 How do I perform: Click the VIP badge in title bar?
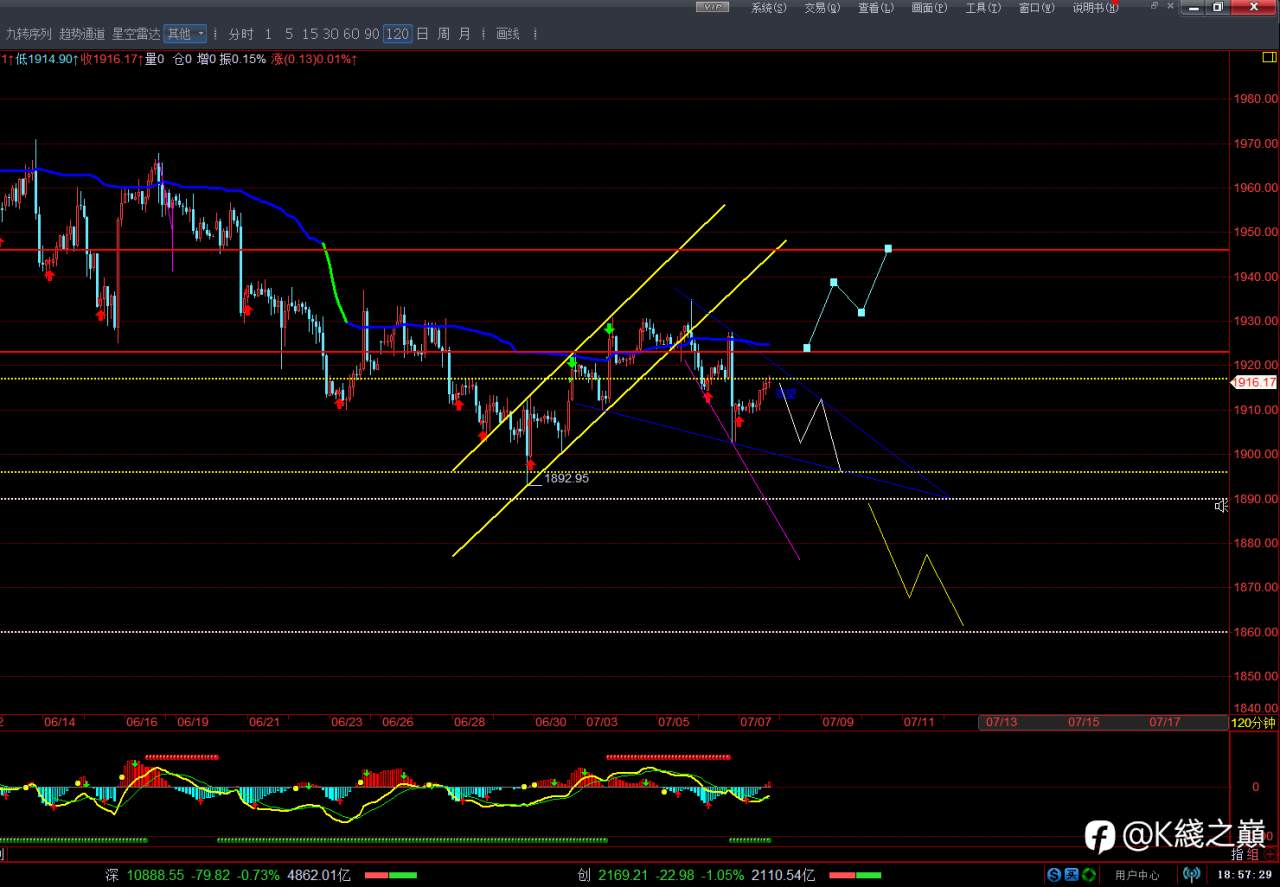click(x=712, y=7)
